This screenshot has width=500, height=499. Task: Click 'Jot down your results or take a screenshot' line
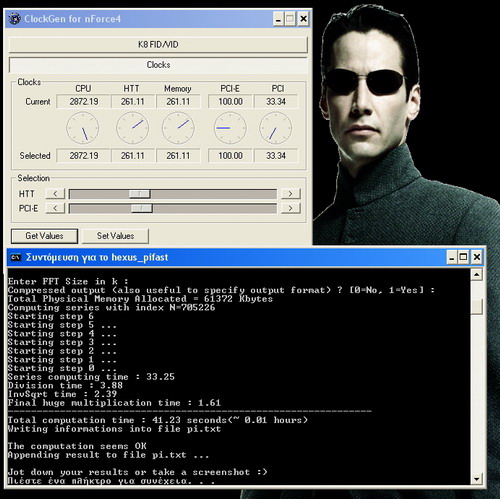137,472
